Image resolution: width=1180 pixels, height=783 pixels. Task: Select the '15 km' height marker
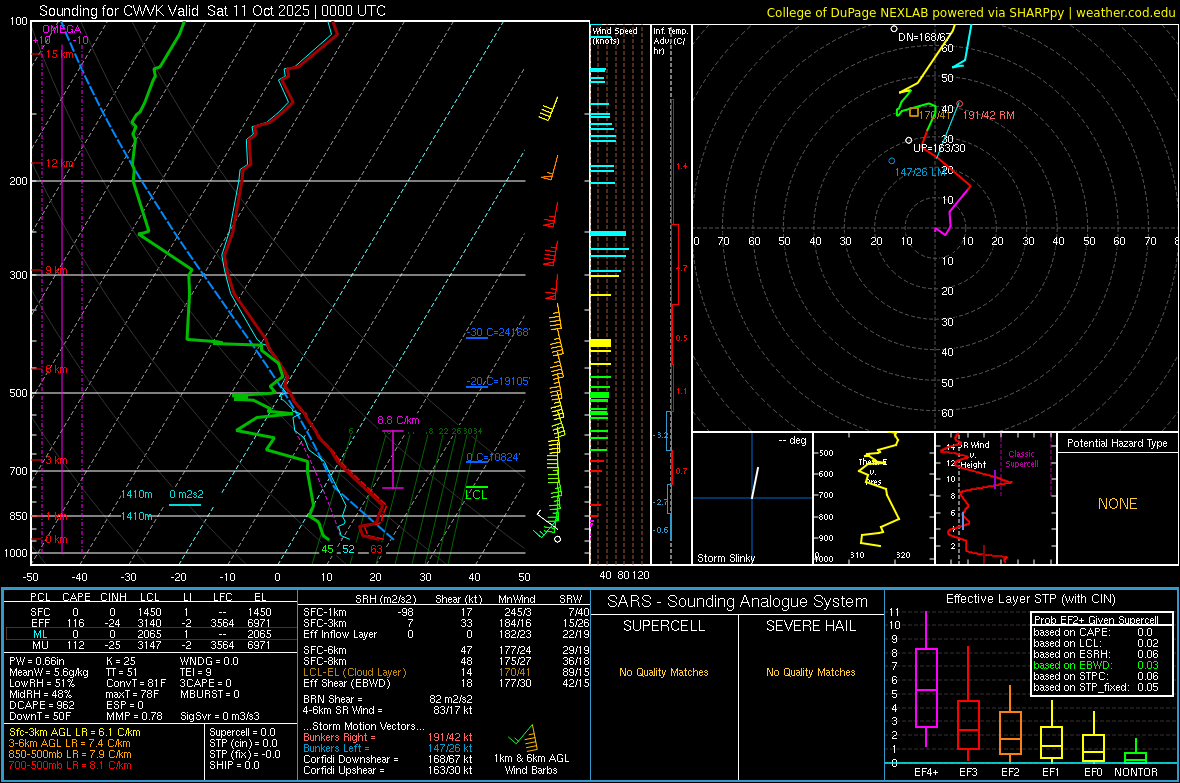point(60,54)
